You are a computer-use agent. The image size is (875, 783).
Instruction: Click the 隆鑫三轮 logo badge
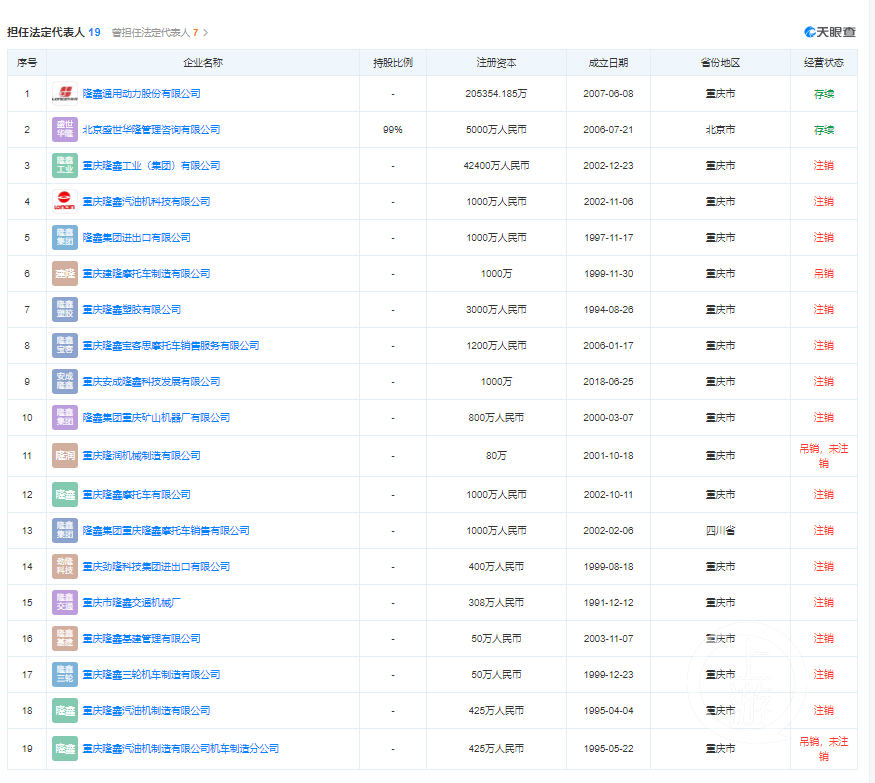(x=64, y=674)
